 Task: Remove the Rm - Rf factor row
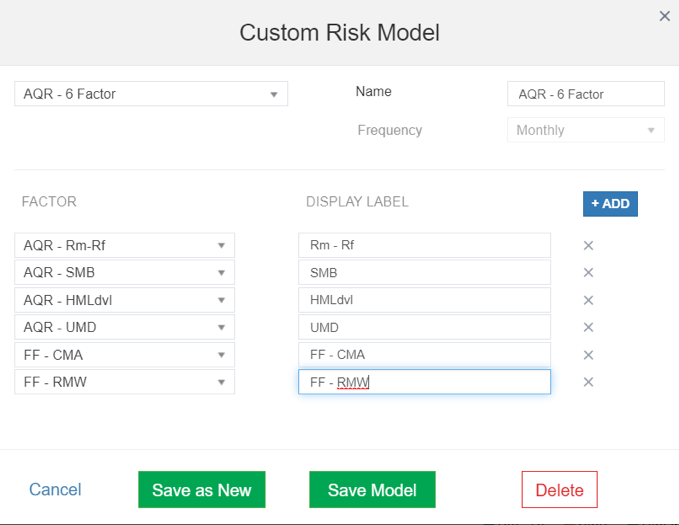588,246
